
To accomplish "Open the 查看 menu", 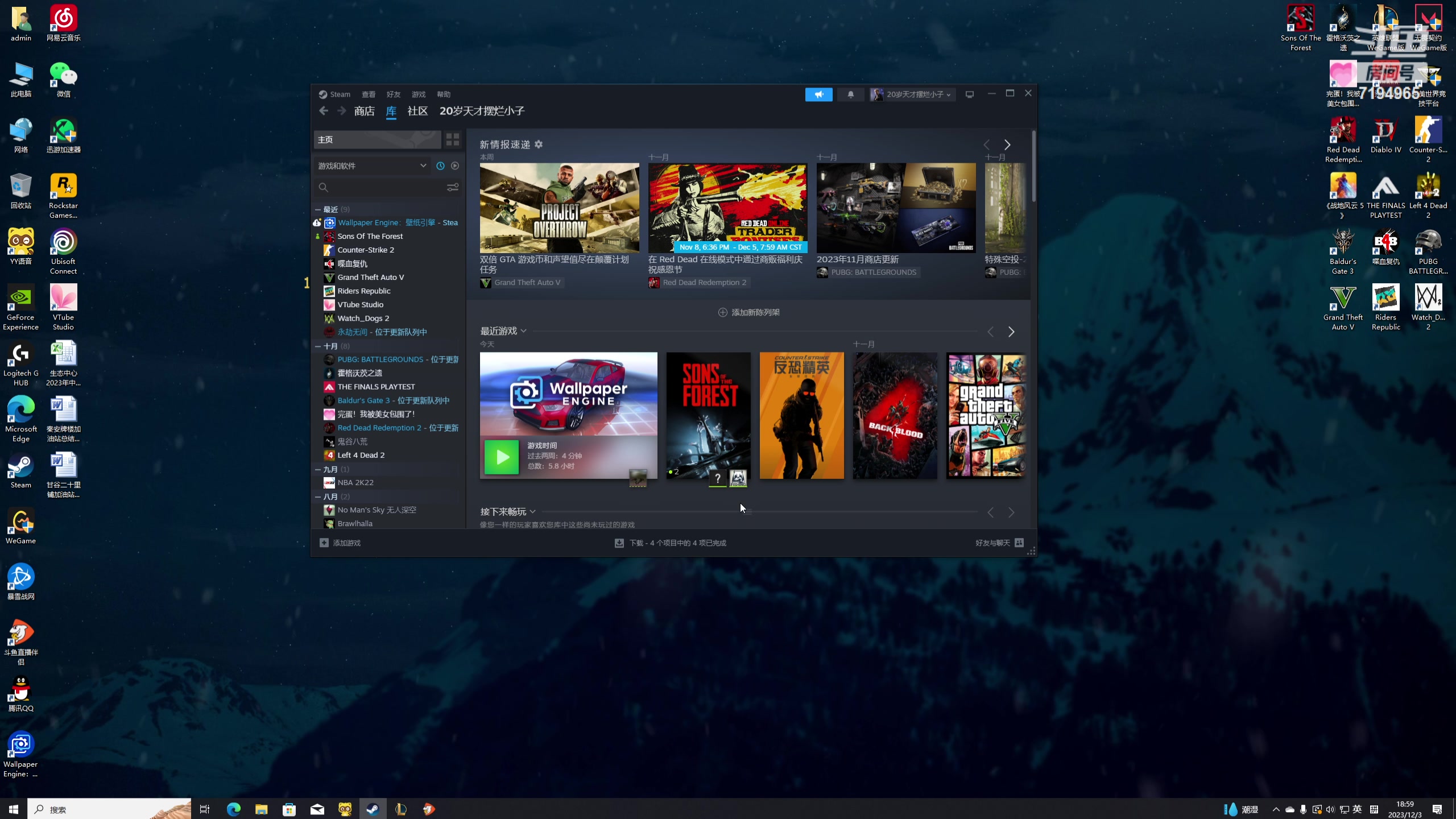I will 369,94.
